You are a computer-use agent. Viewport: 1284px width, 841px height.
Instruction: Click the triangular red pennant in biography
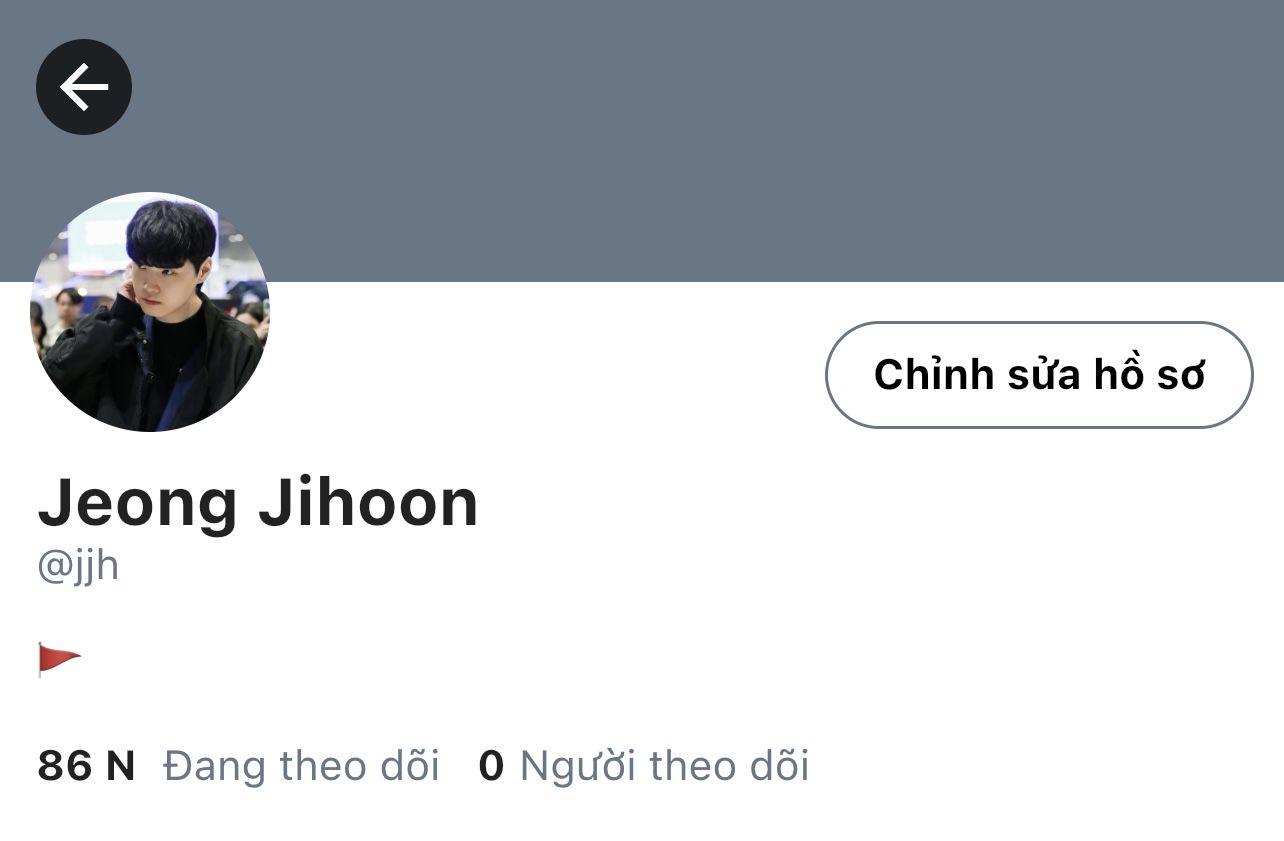point(59,660)
